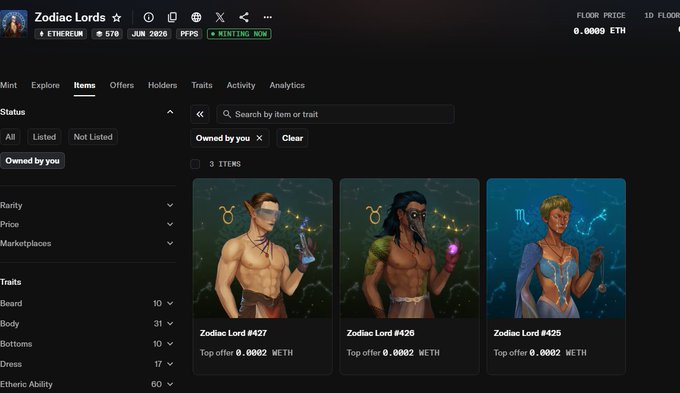Click the 570 items count badge
This screenshot has width=680, height=393.
(x=108, y=34)
